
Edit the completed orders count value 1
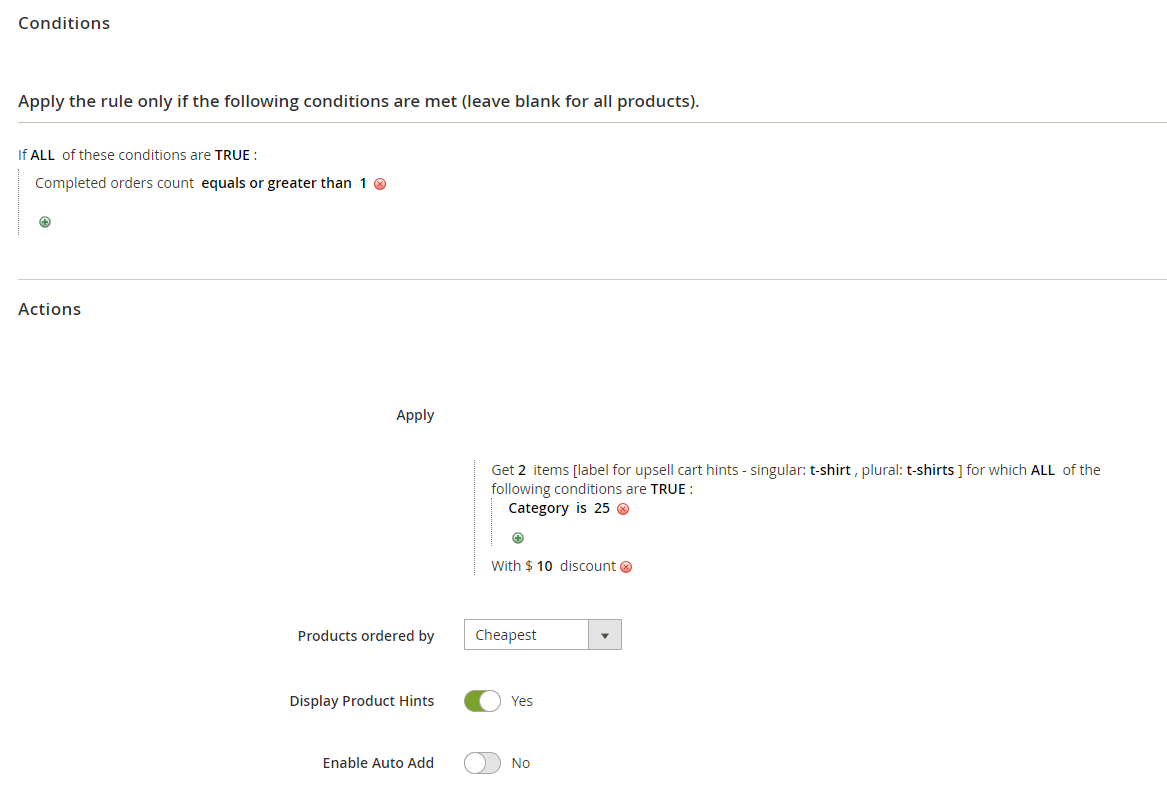363,183
